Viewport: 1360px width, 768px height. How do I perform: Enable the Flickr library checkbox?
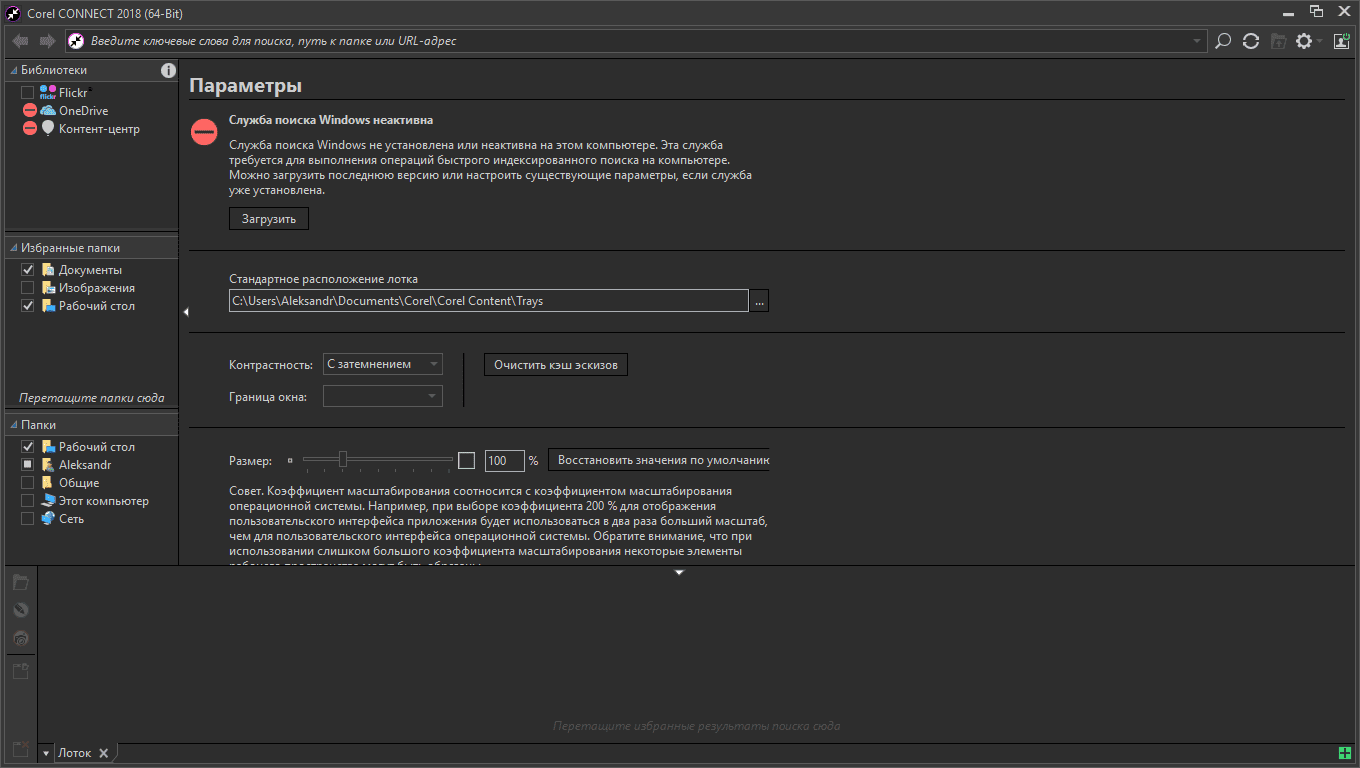pyautogui.click(x=28, y=93)
